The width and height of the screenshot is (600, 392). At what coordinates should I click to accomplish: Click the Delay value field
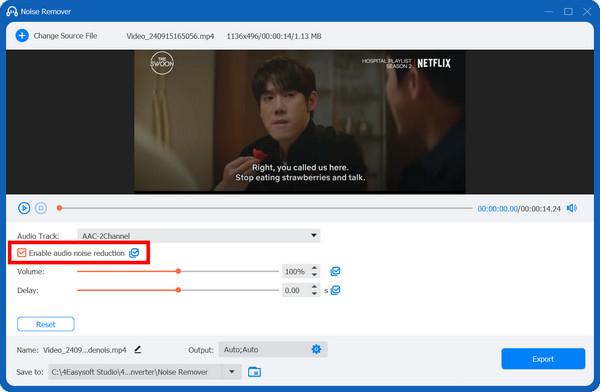point(295,290)
